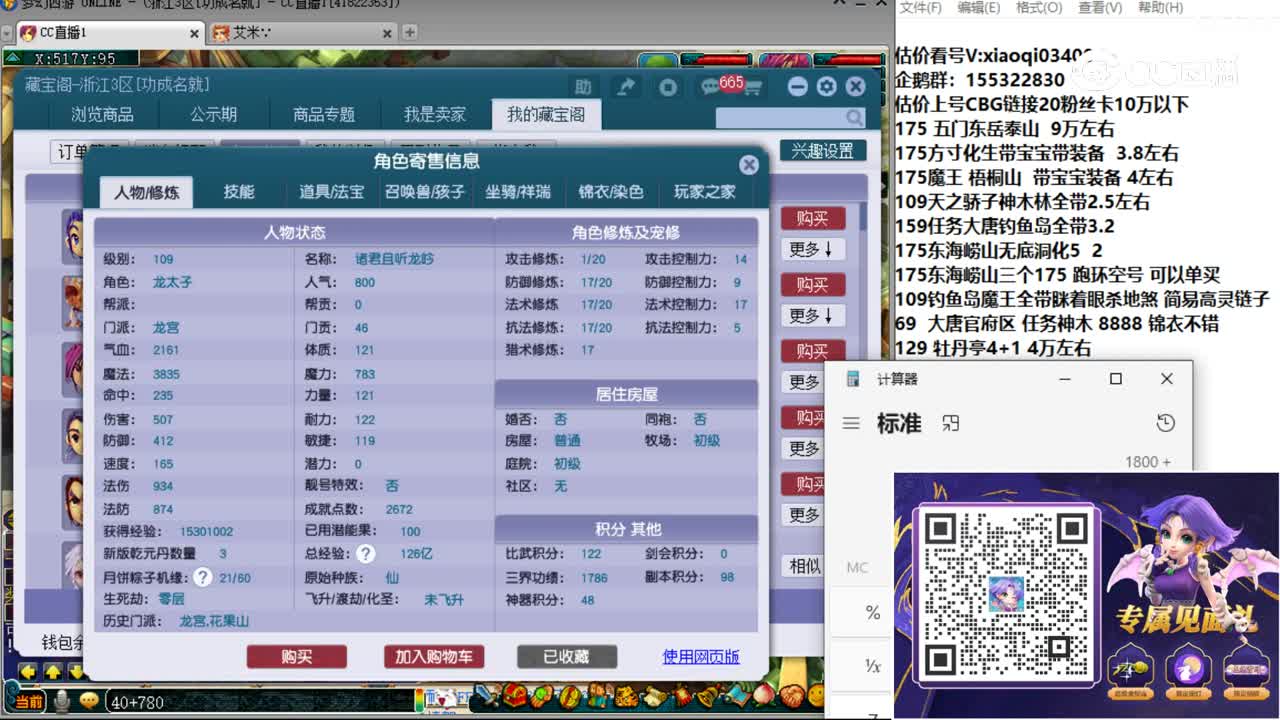Click the microphone icon in the chat bar

pyautogui.click(x=60, y=701)
